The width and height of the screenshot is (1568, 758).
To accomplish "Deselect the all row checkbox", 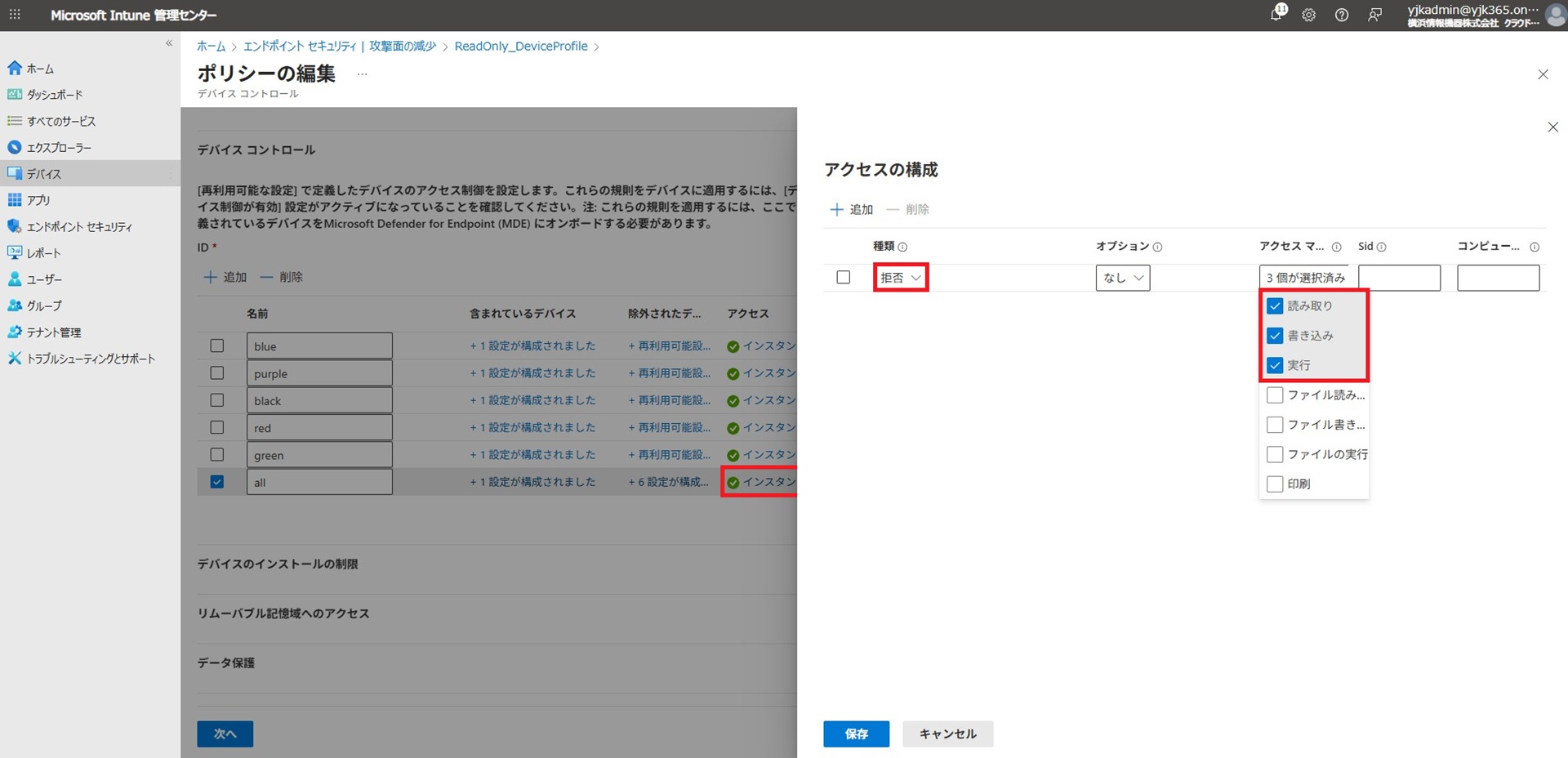I will [217, 482].
